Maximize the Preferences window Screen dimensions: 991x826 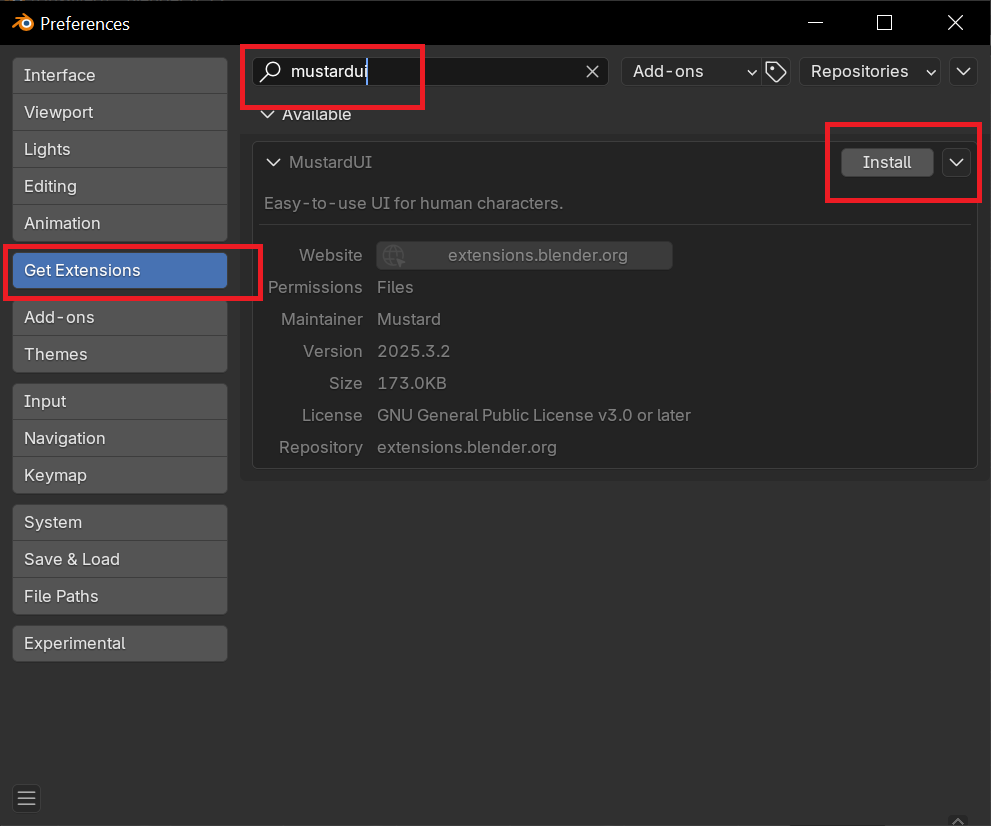[884, 23]
